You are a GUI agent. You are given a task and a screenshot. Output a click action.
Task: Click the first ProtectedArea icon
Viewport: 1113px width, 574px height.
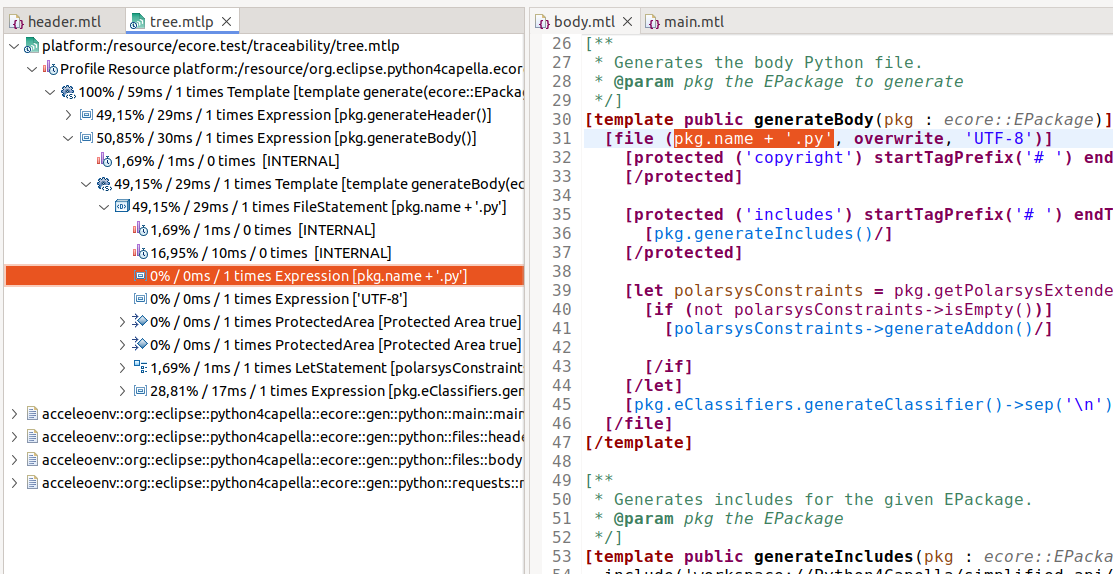point(141,322)
